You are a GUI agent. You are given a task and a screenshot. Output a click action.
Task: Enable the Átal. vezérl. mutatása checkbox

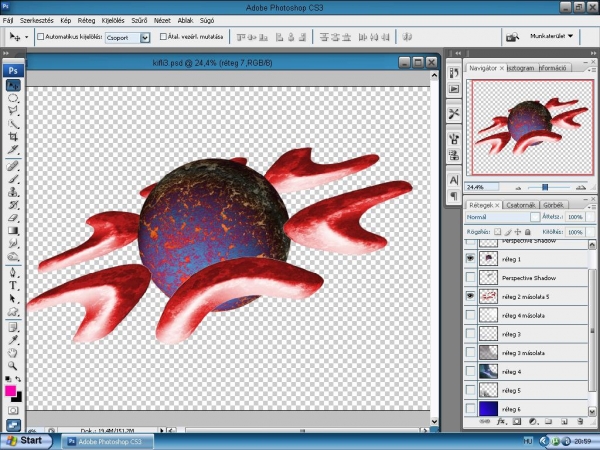pos(163,37)
